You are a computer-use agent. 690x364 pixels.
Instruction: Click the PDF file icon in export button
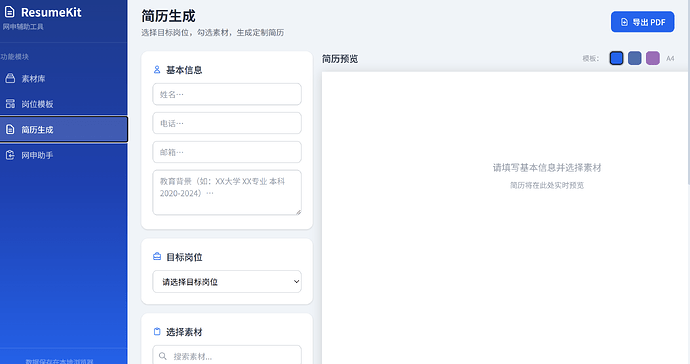pyautogui.click(x=624, y=22)
